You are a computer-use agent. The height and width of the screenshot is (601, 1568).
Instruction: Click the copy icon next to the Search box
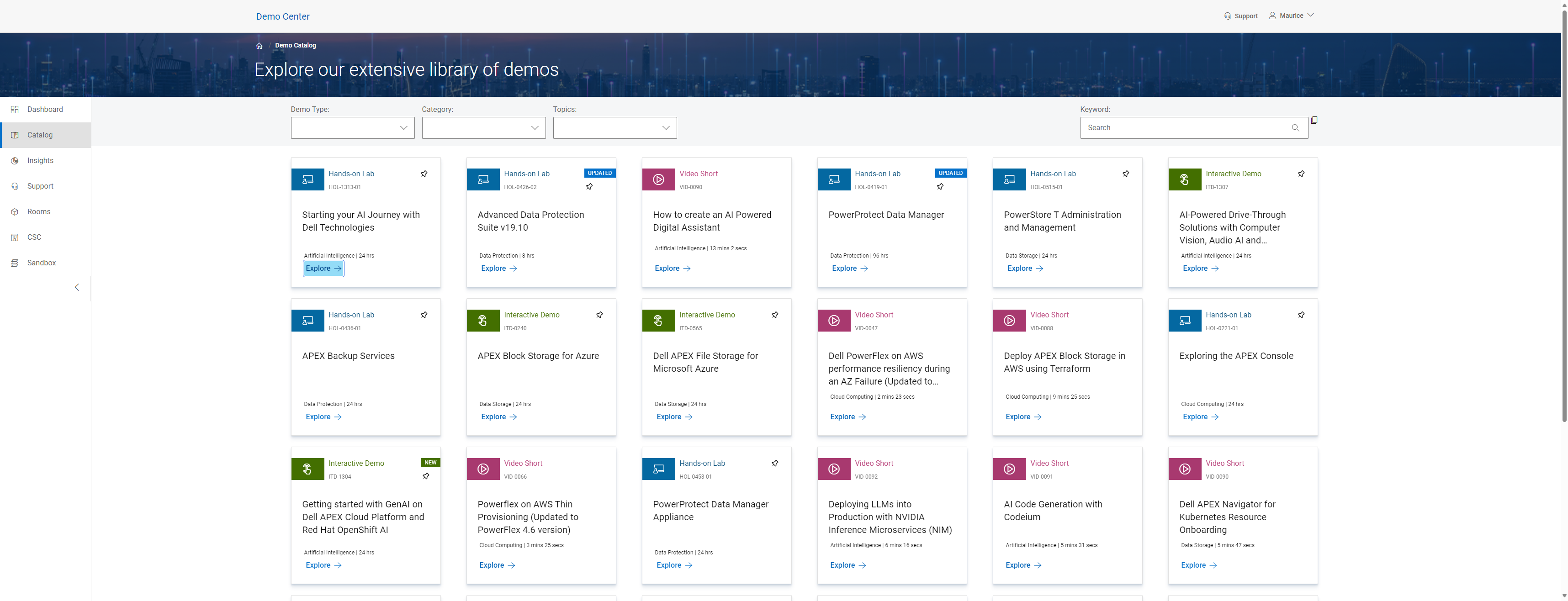click(x=1314, y=121)
